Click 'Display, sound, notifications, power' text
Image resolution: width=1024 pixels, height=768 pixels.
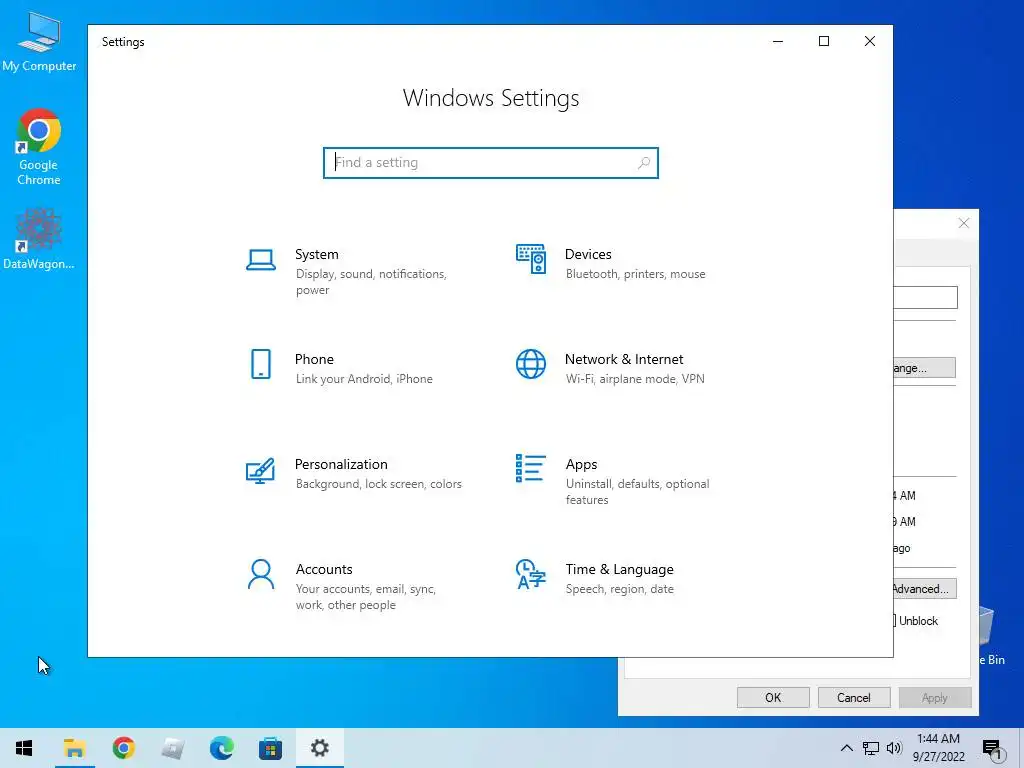click(371, 281)
